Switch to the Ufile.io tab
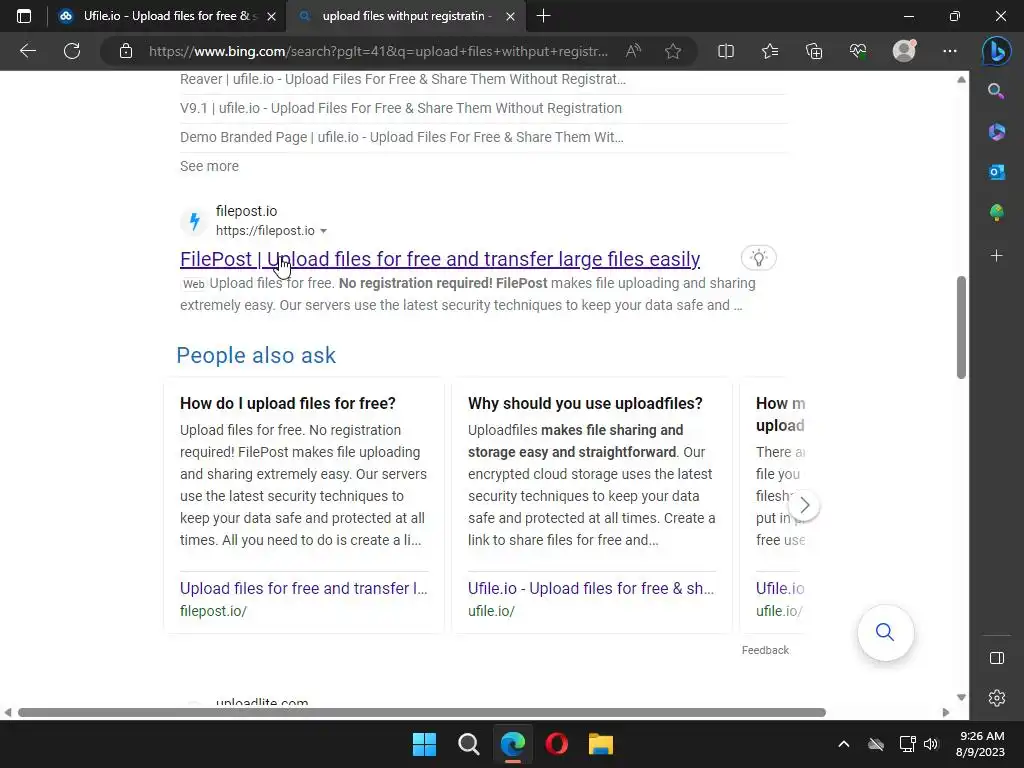 (x=167, y=16)
